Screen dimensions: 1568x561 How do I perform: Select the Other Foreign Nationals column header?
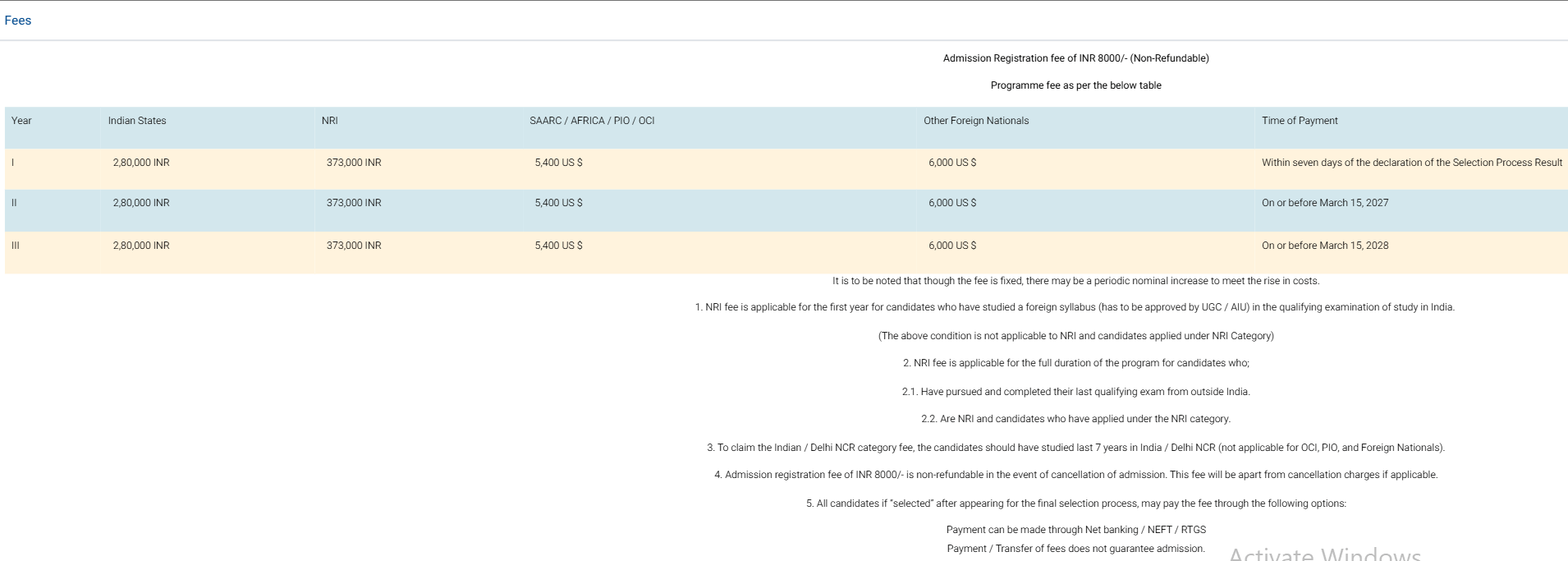[976, 121]
